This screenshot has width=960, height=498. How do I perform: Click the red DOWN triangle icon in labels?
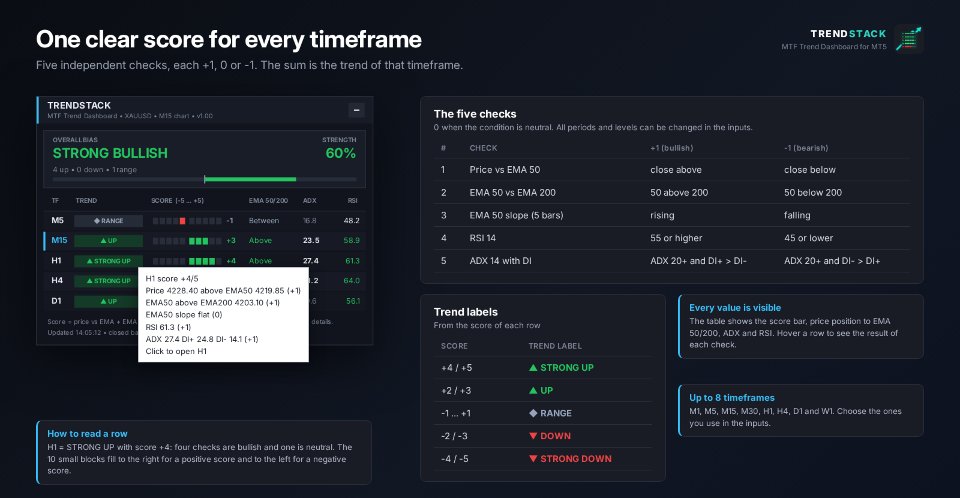click(533, 436)
